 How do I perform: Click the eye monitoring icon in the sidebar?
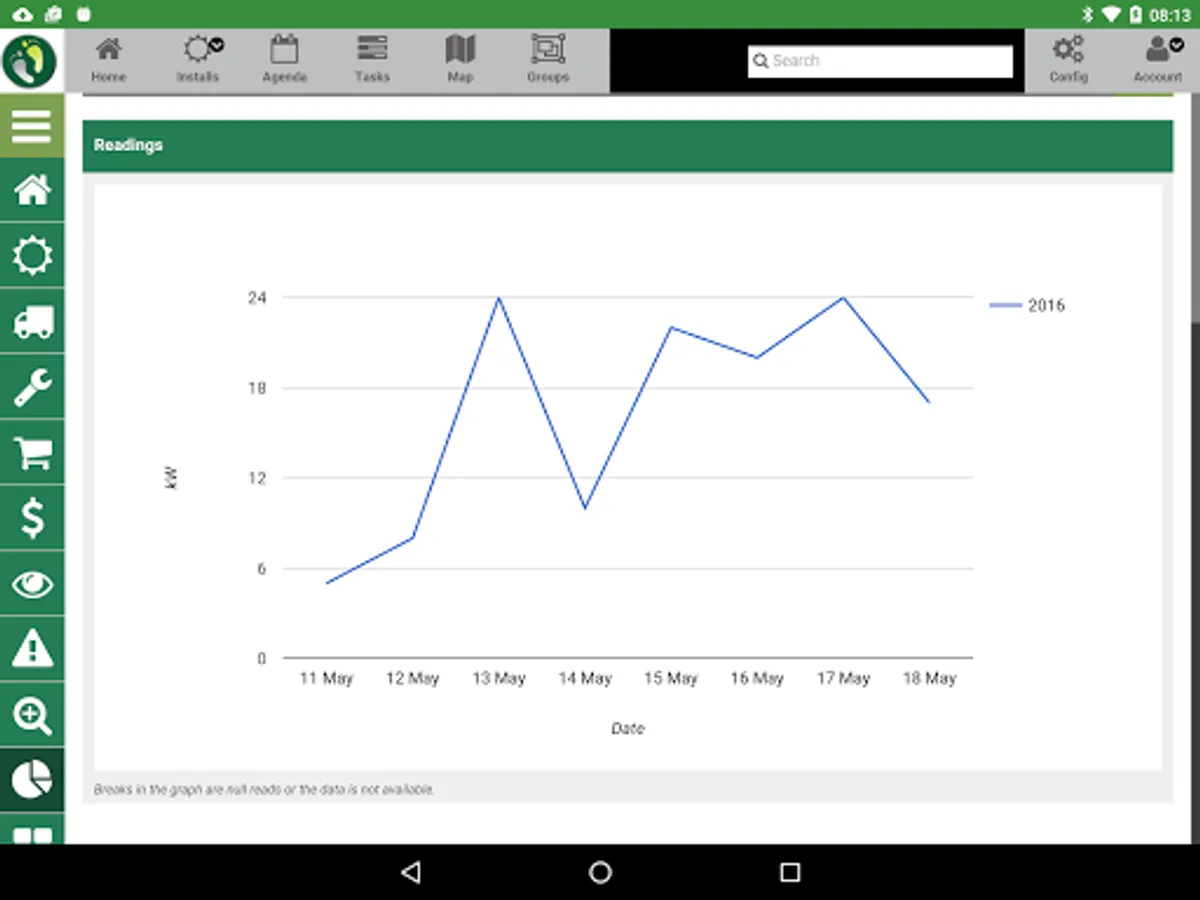[x=31, y=584]
